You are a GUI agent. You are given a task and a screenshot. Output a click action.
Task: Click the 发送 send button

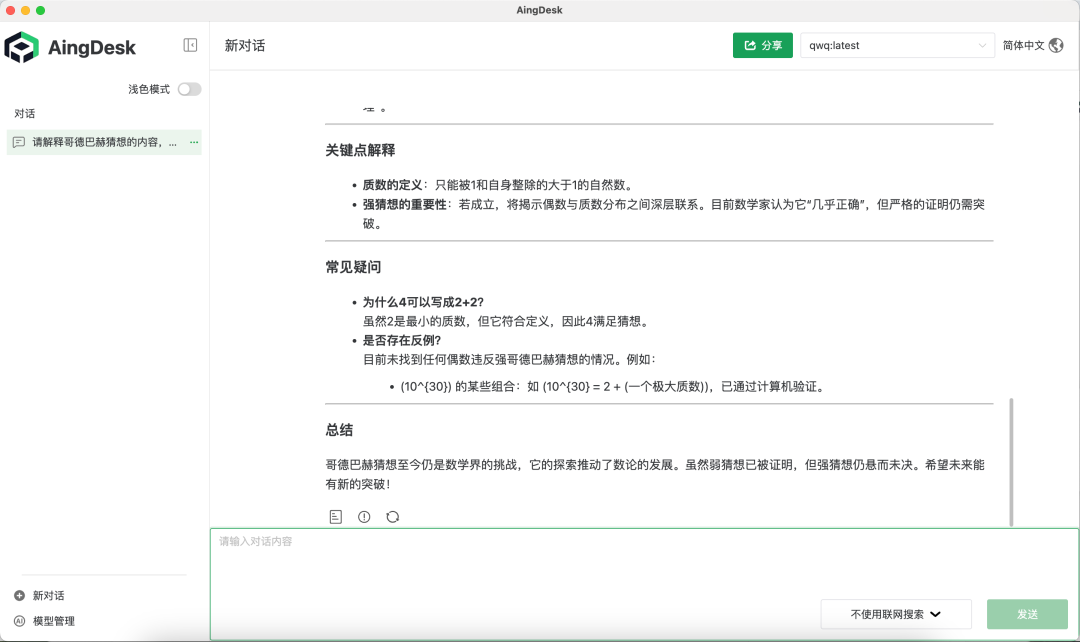tap(1027, 614)
